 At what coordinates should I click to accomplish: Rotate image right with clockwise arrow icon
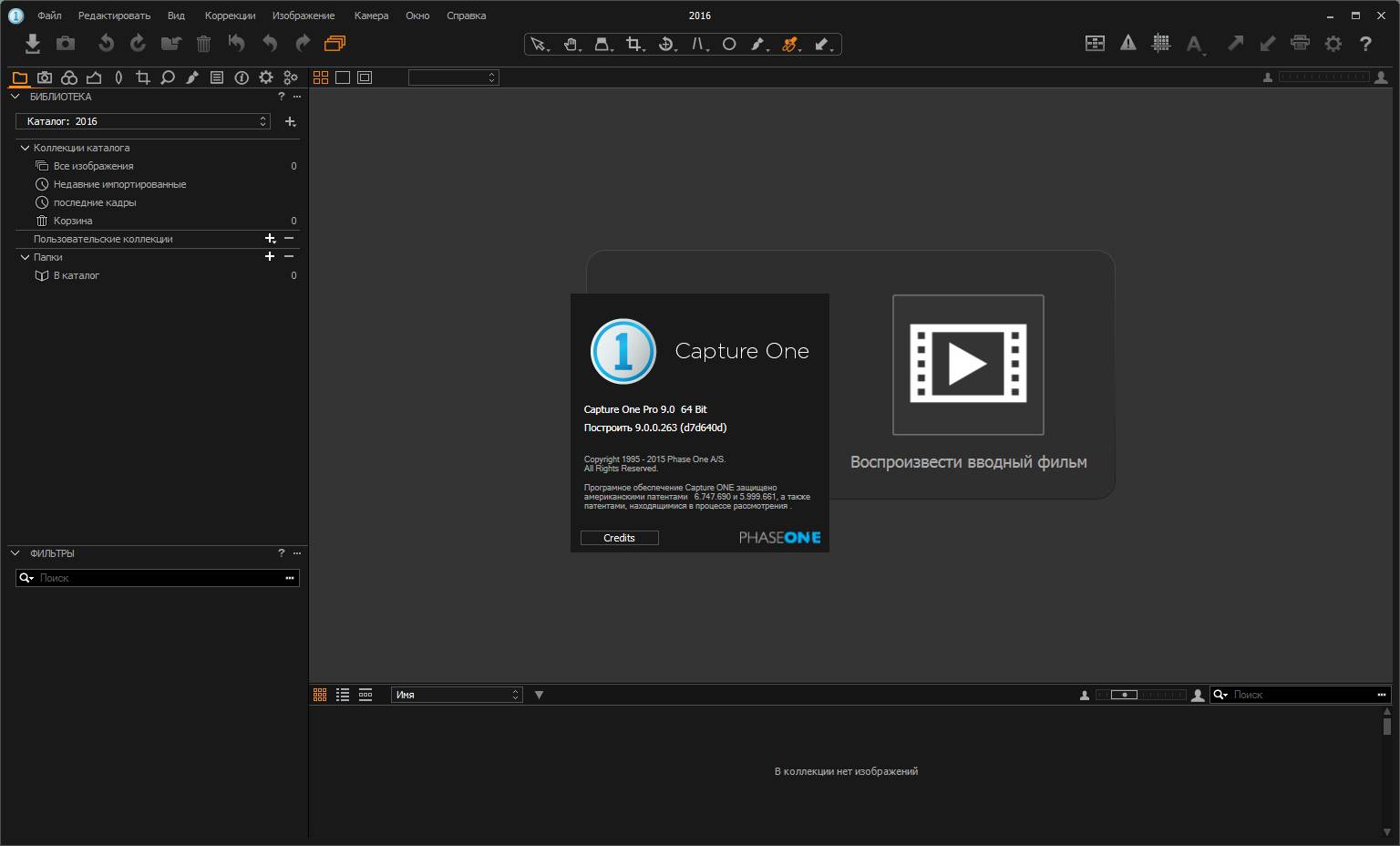coord(138,43)
